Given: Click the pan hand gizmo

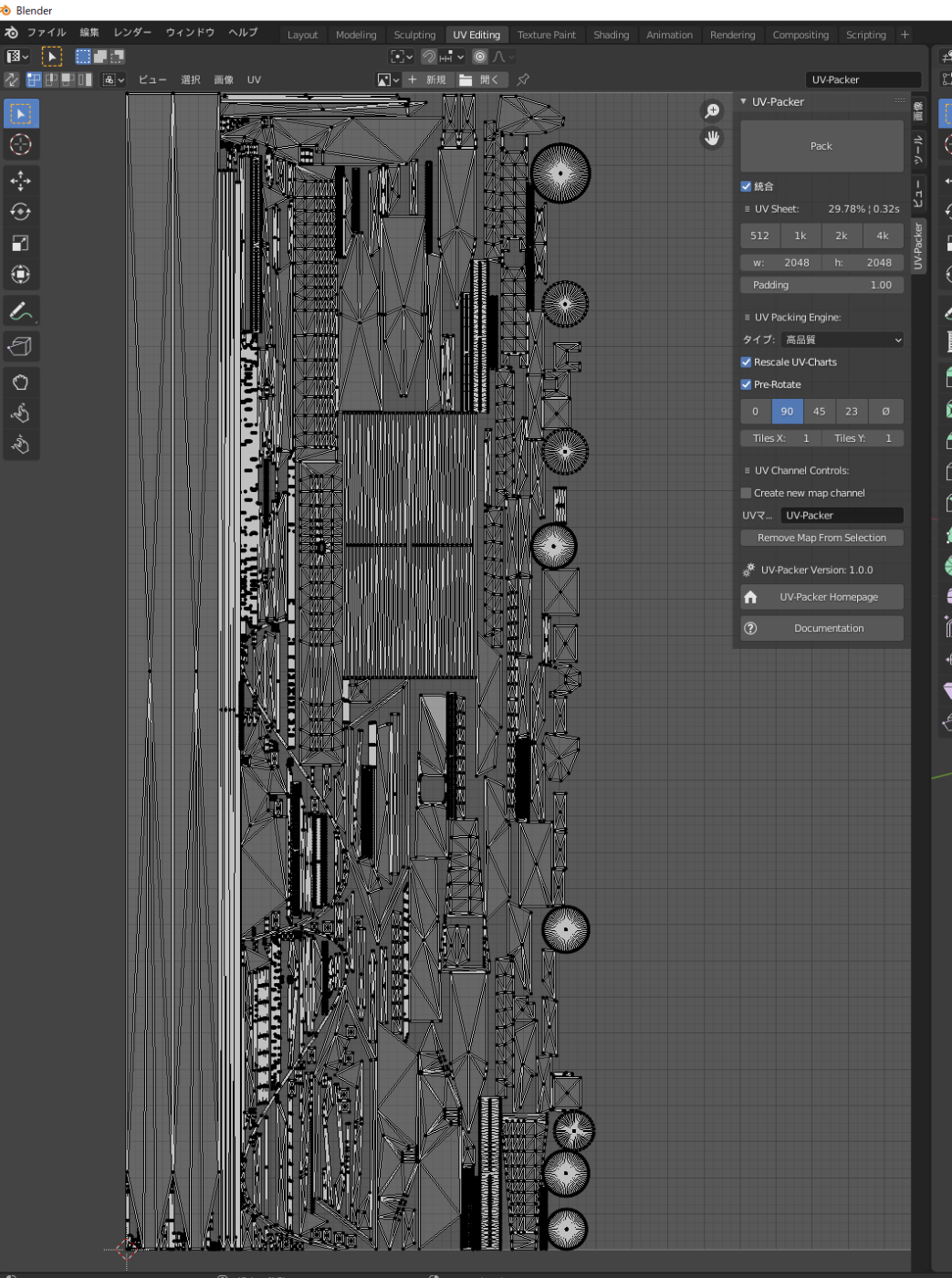Looking at the screenshot, I should point(712,138).
